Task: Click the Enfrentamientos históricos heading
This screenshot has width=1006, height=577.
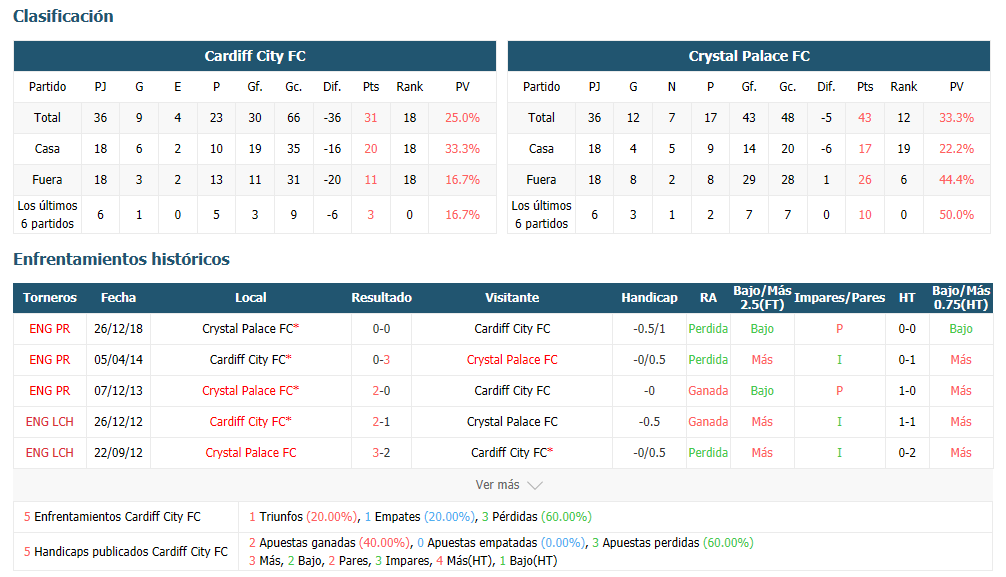Action: tap(121, 259)
